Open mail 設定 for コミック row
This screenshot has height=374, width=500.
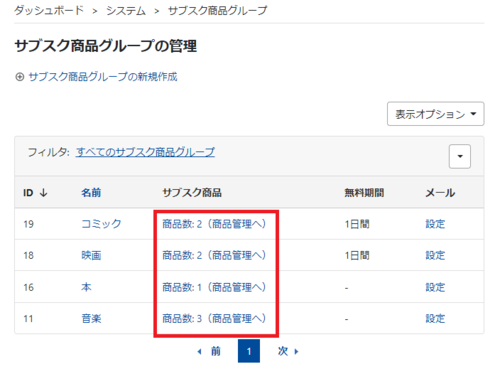click(x=435, y=224)
